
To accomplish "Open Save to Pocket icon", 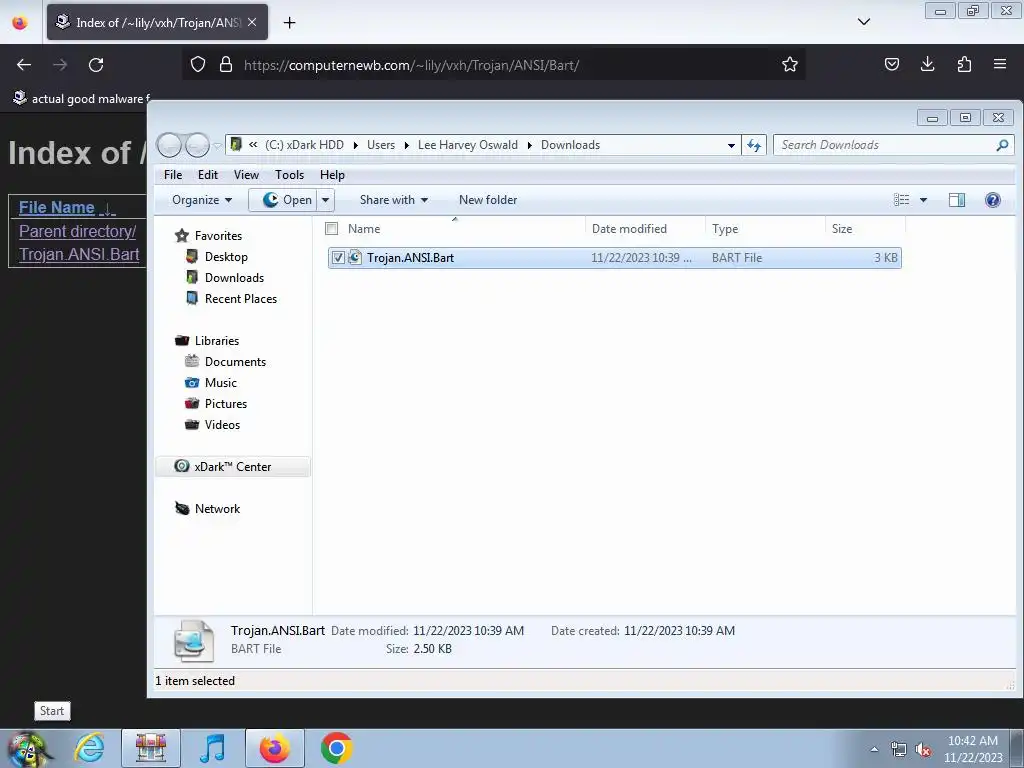I will pyautogui.click(x=891, y=64).
